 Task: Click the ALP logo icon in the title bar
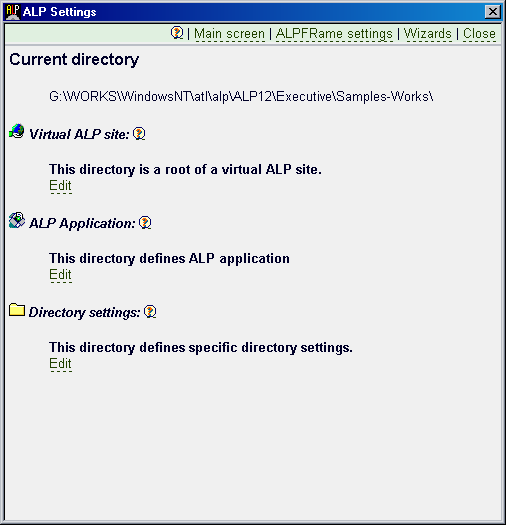[13, 12]
